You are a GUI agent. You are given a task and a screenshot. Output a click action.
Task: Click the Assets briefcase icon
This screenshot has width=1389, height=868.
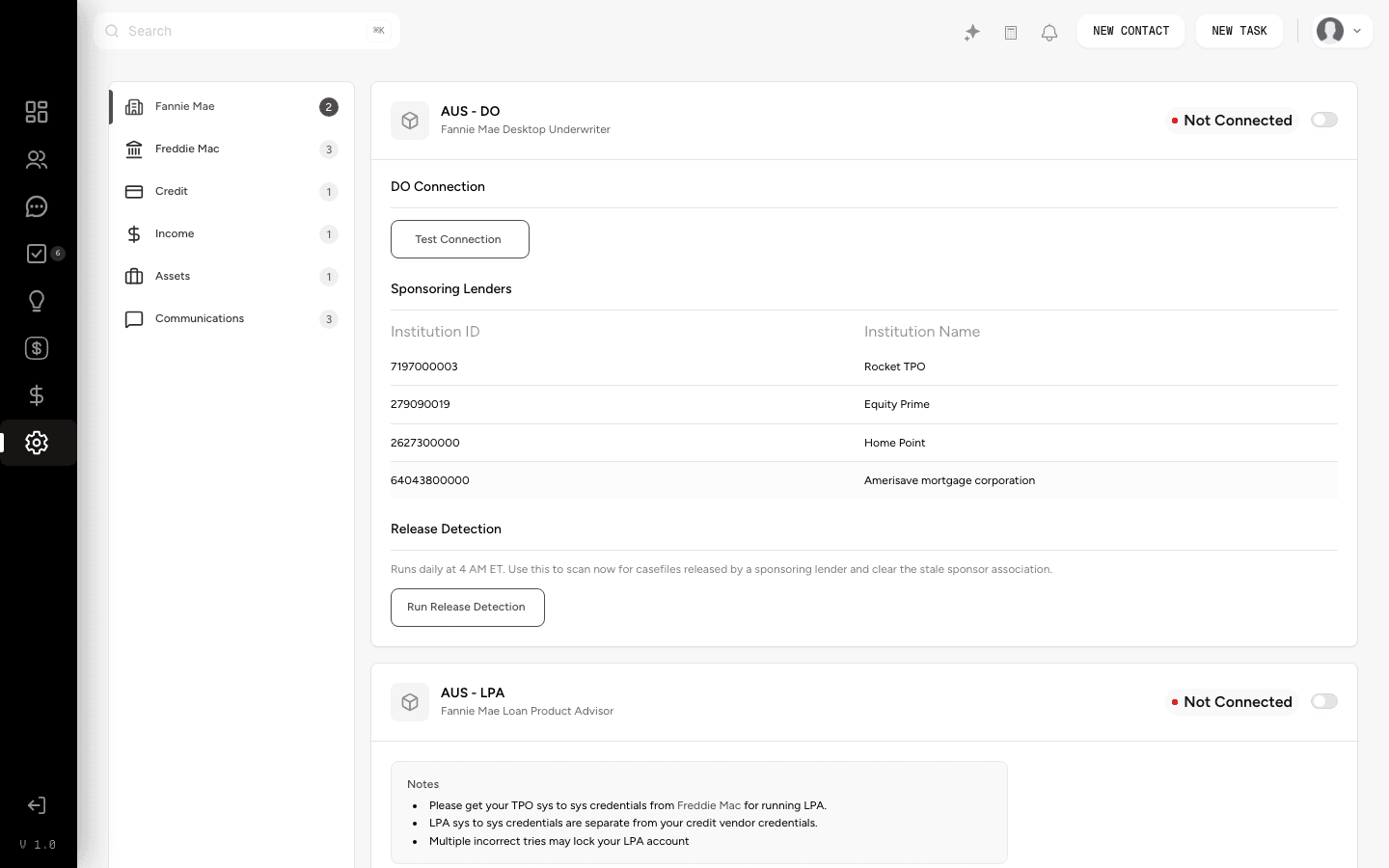point(134,277)
